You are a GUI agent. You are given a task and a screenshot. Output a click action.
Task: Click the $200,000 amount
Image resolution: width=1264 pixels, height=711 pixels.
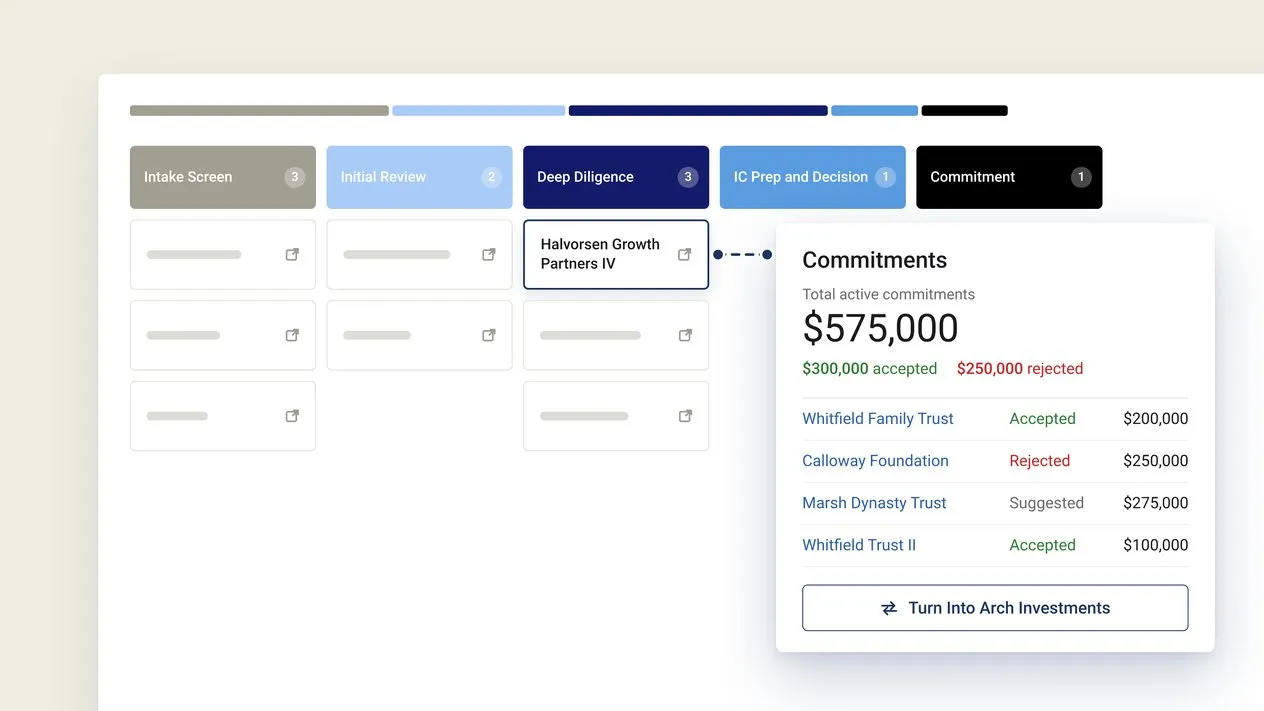coord(1155,419)
